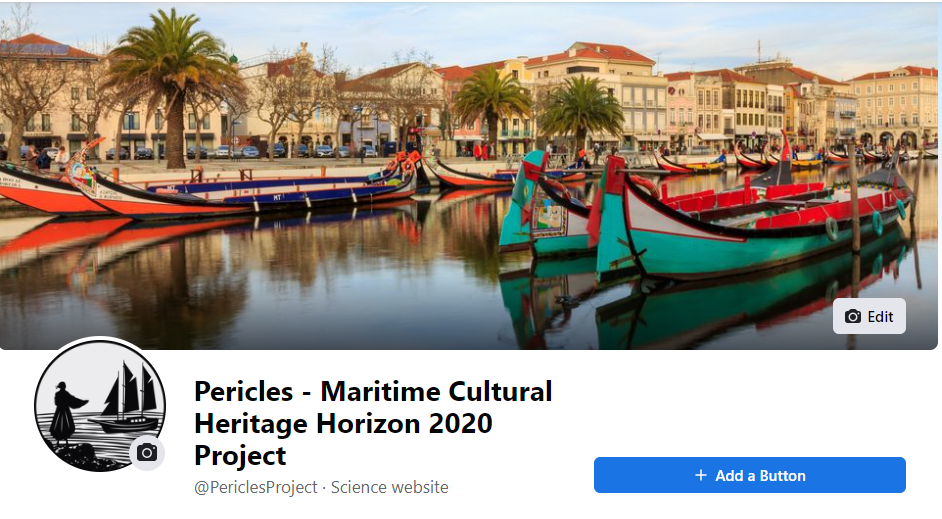Click the camera icon inside the Edit button
The image size is (942, 519).
(x=852, y=317)
